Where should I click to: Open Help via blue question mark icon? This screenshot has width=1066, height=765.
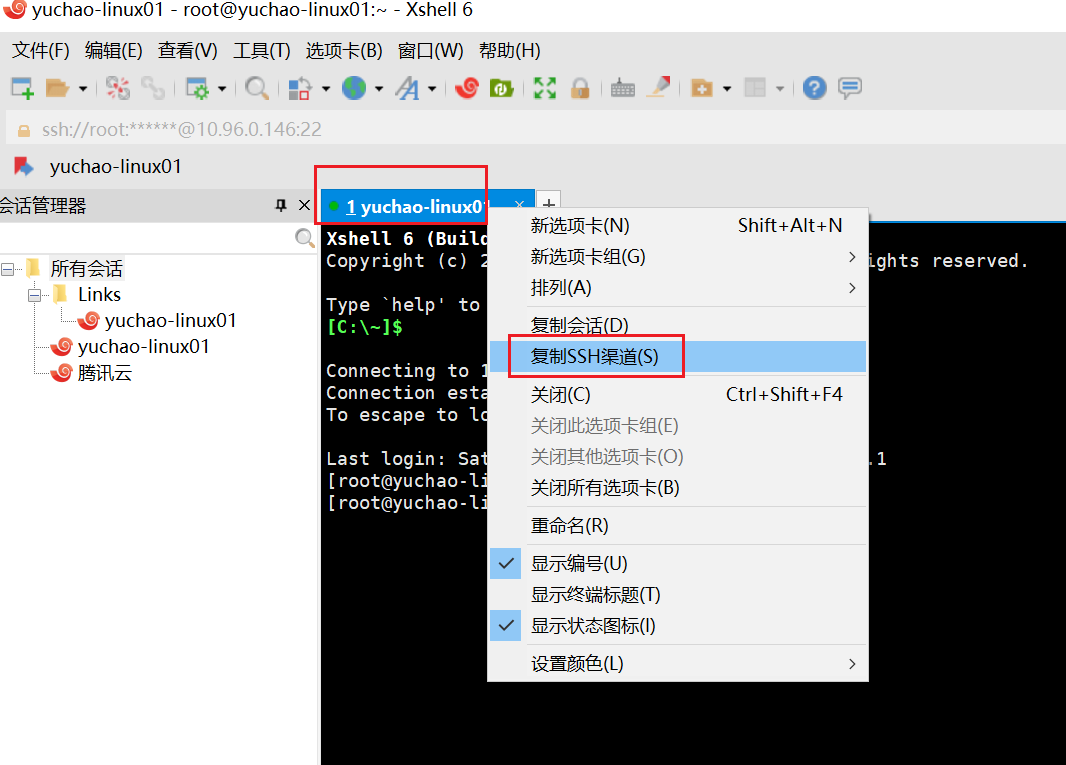point(815,88)
